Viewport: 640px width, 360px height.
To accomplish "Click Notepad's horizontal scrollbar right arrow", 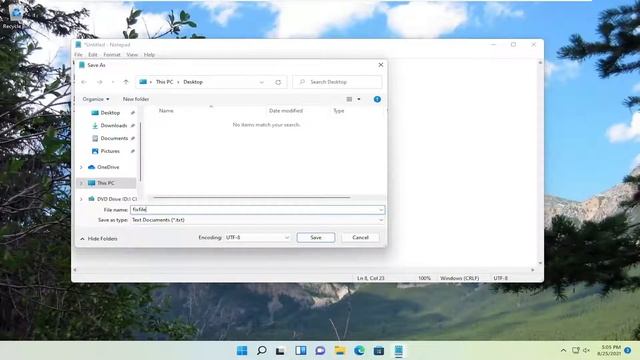I will pos(533,270).
